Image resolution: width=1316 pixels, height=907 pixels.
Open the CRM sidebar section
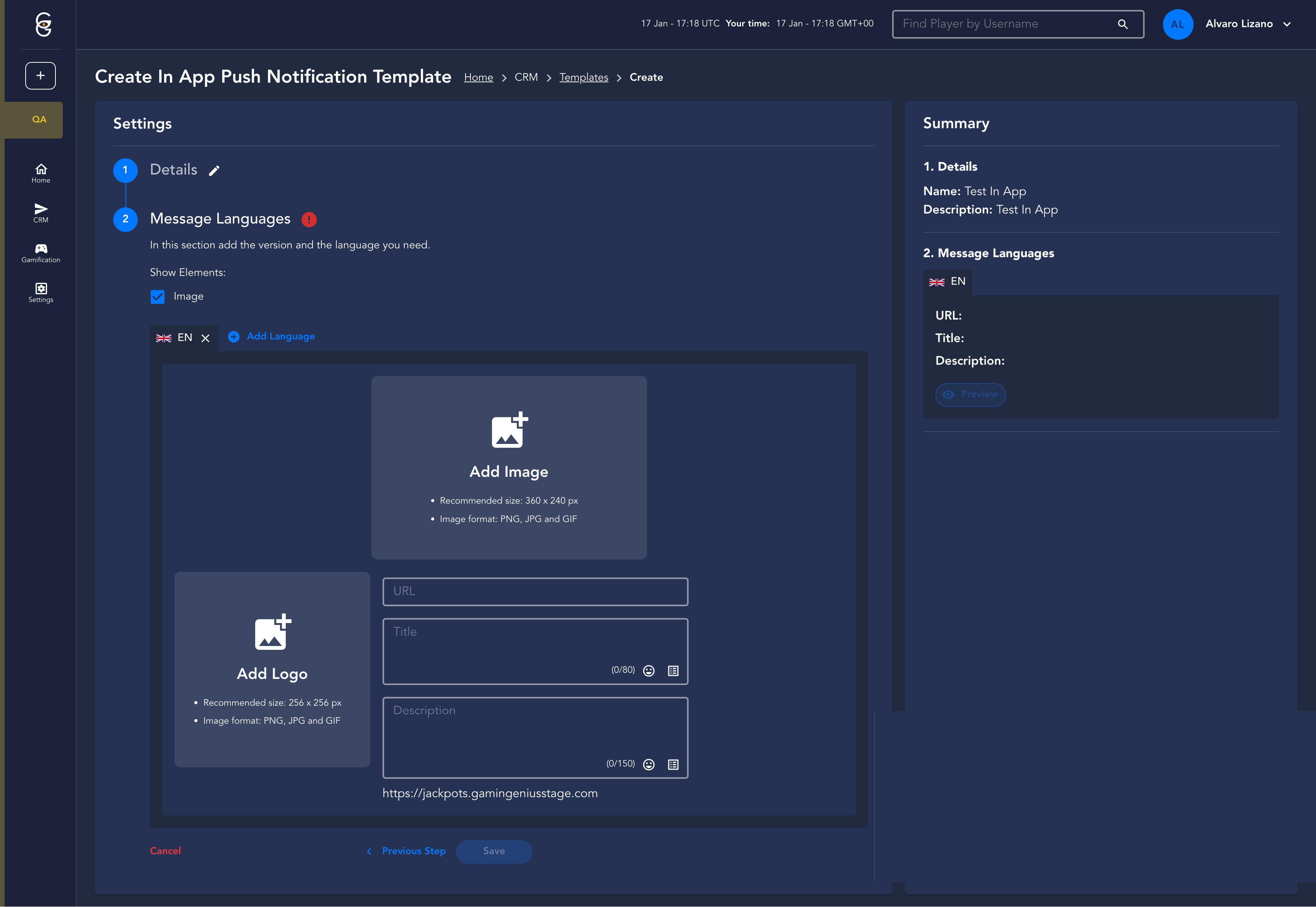[x=41, y=212]
